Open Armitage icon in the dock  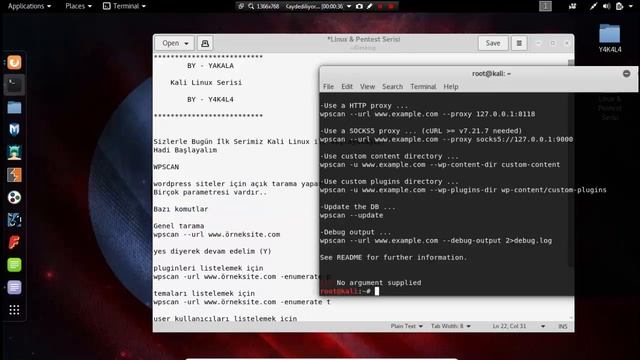pos(14,152)
